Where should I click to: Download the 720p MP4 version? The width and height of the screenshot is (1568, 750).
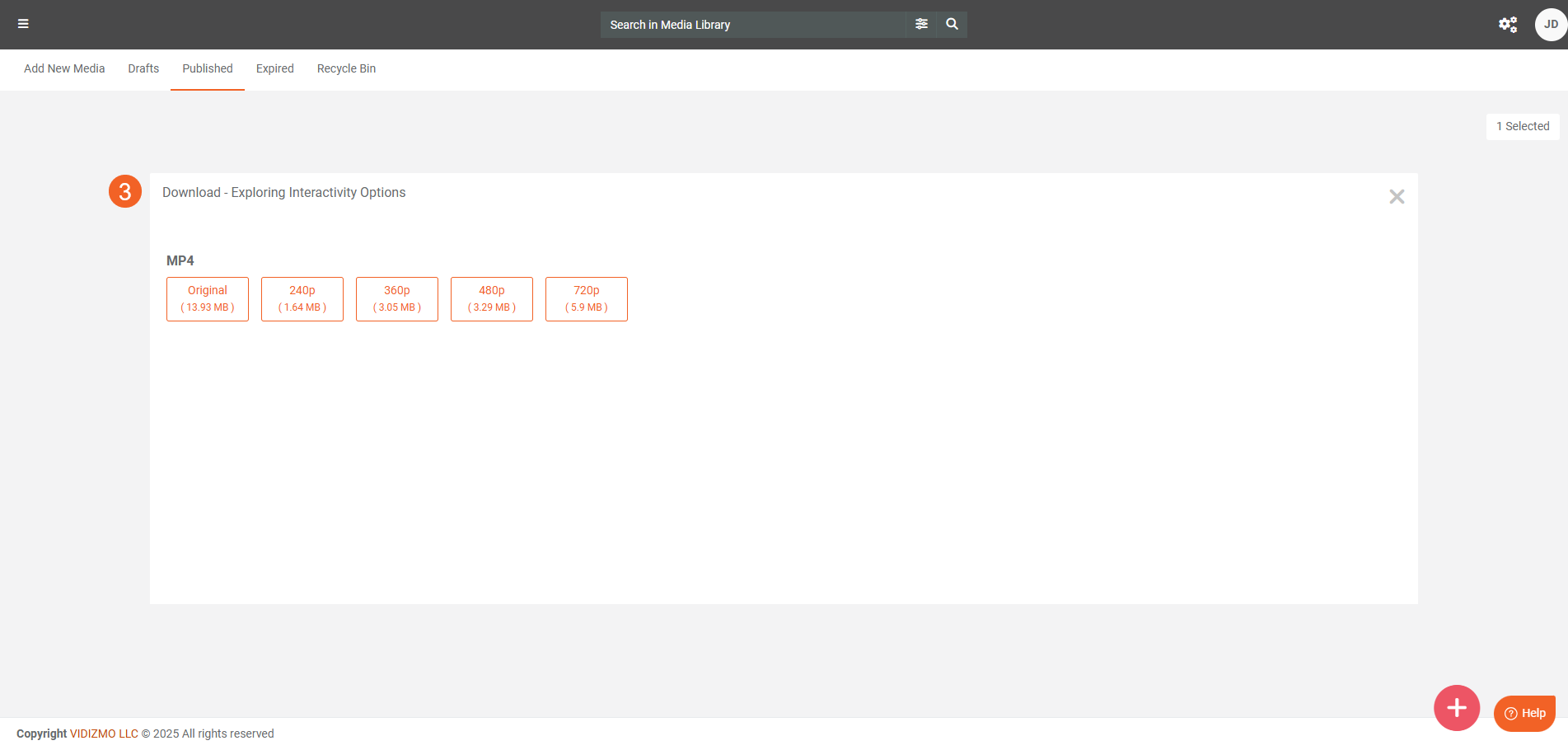tap(587, 298)
